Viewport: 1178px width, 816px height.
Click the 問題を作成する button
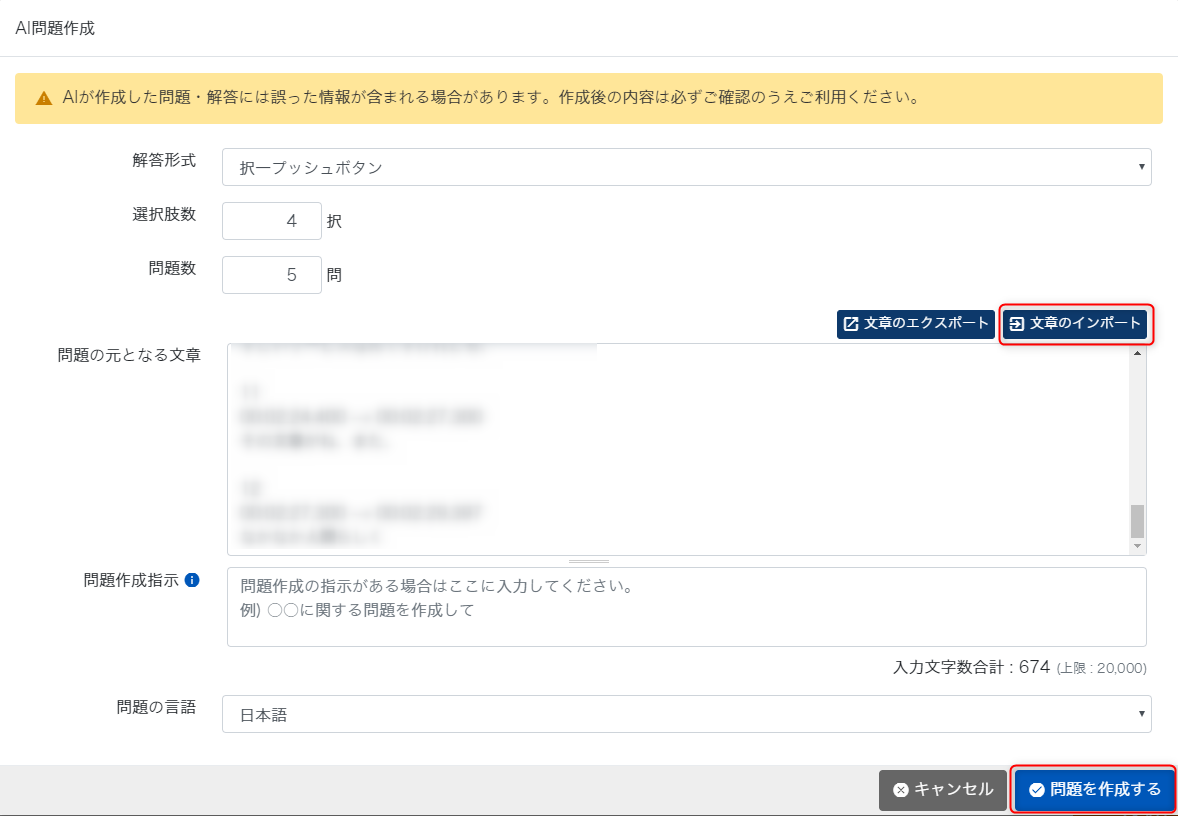(1093, 790)
